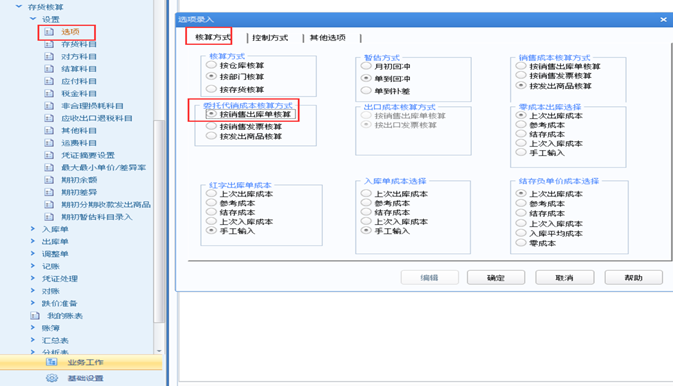The image size is (673, 386).
Task: Select 手工输入 in 零成本出库选择
Action: [x=521, y=152]
